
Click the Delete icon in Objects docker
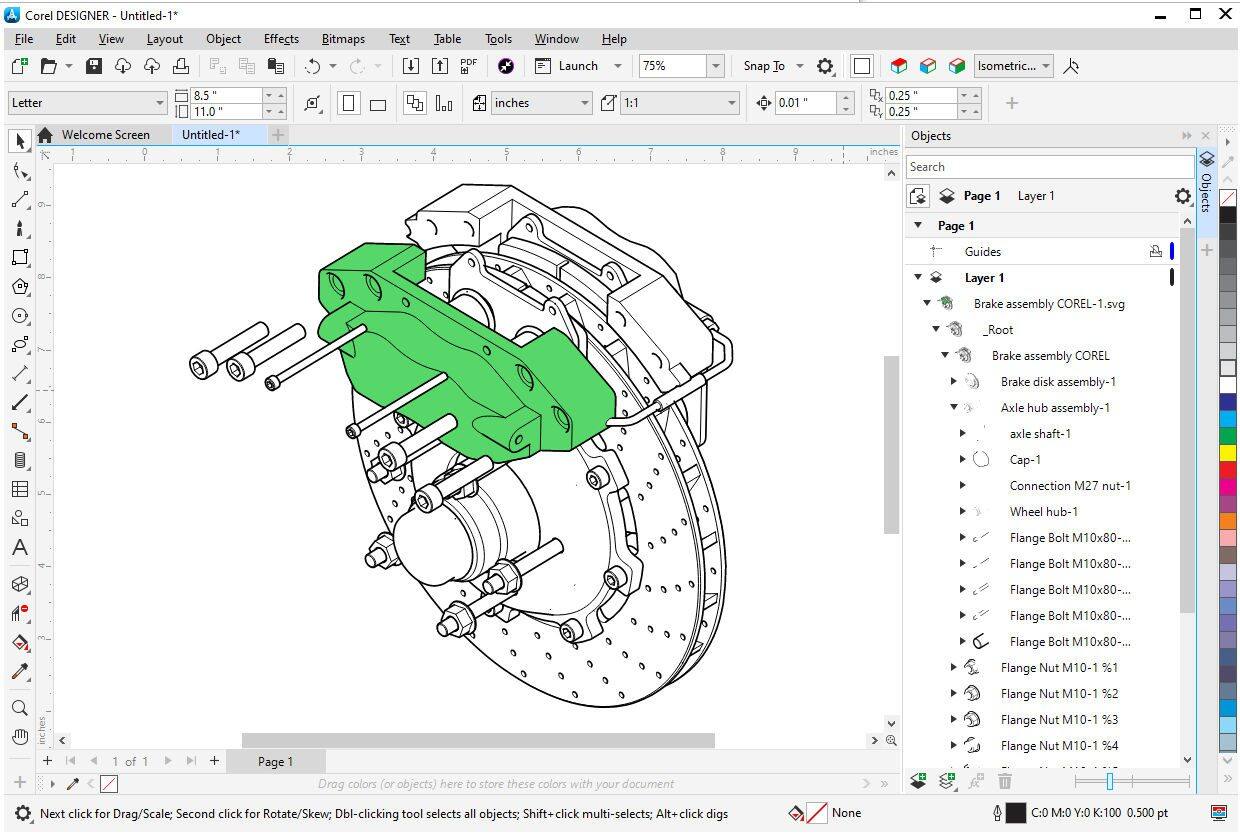pos(1005,782)
